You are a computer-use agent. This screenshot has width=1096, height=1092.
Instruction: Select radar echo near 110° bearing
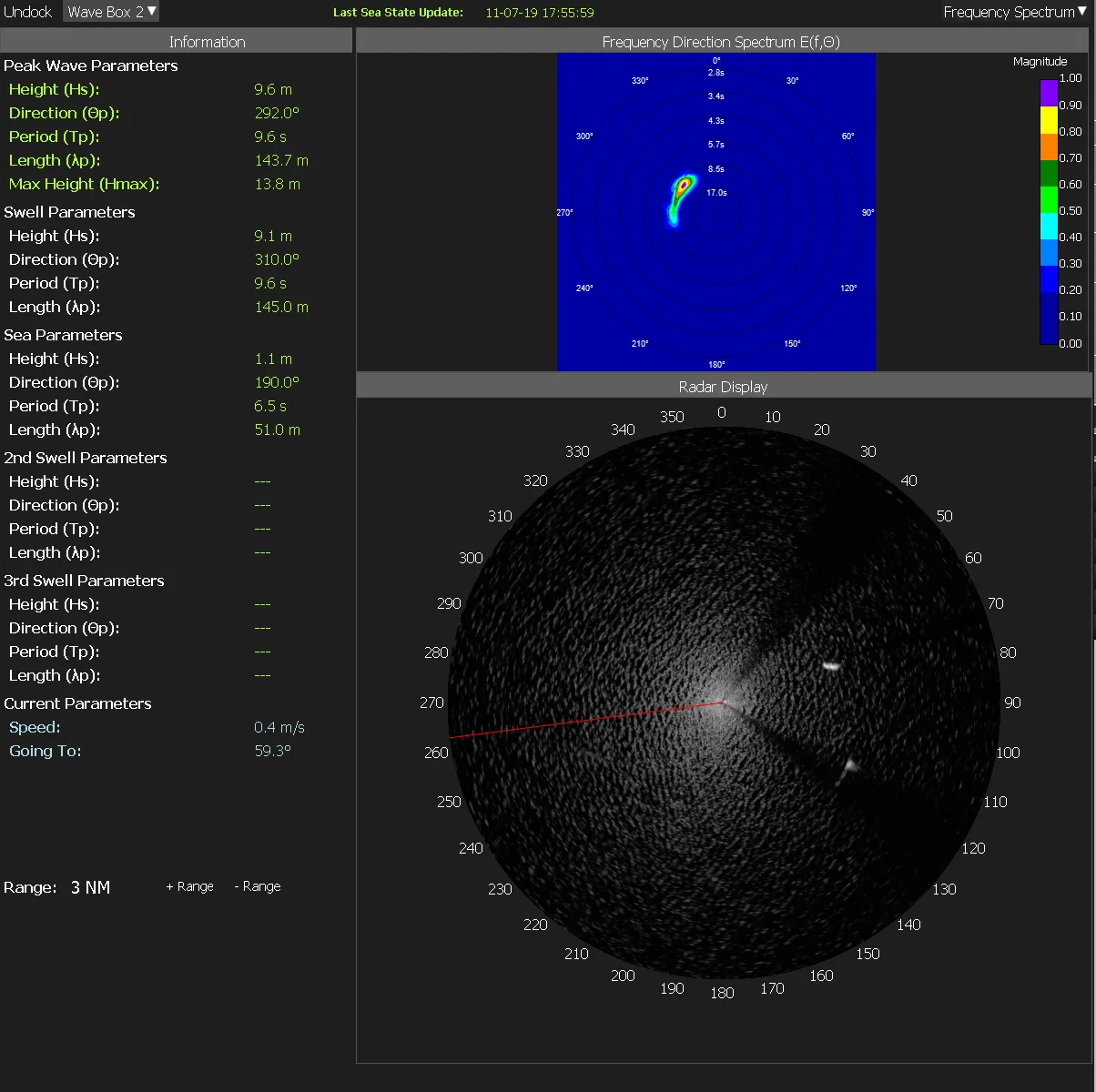click(x=849, y=765)
